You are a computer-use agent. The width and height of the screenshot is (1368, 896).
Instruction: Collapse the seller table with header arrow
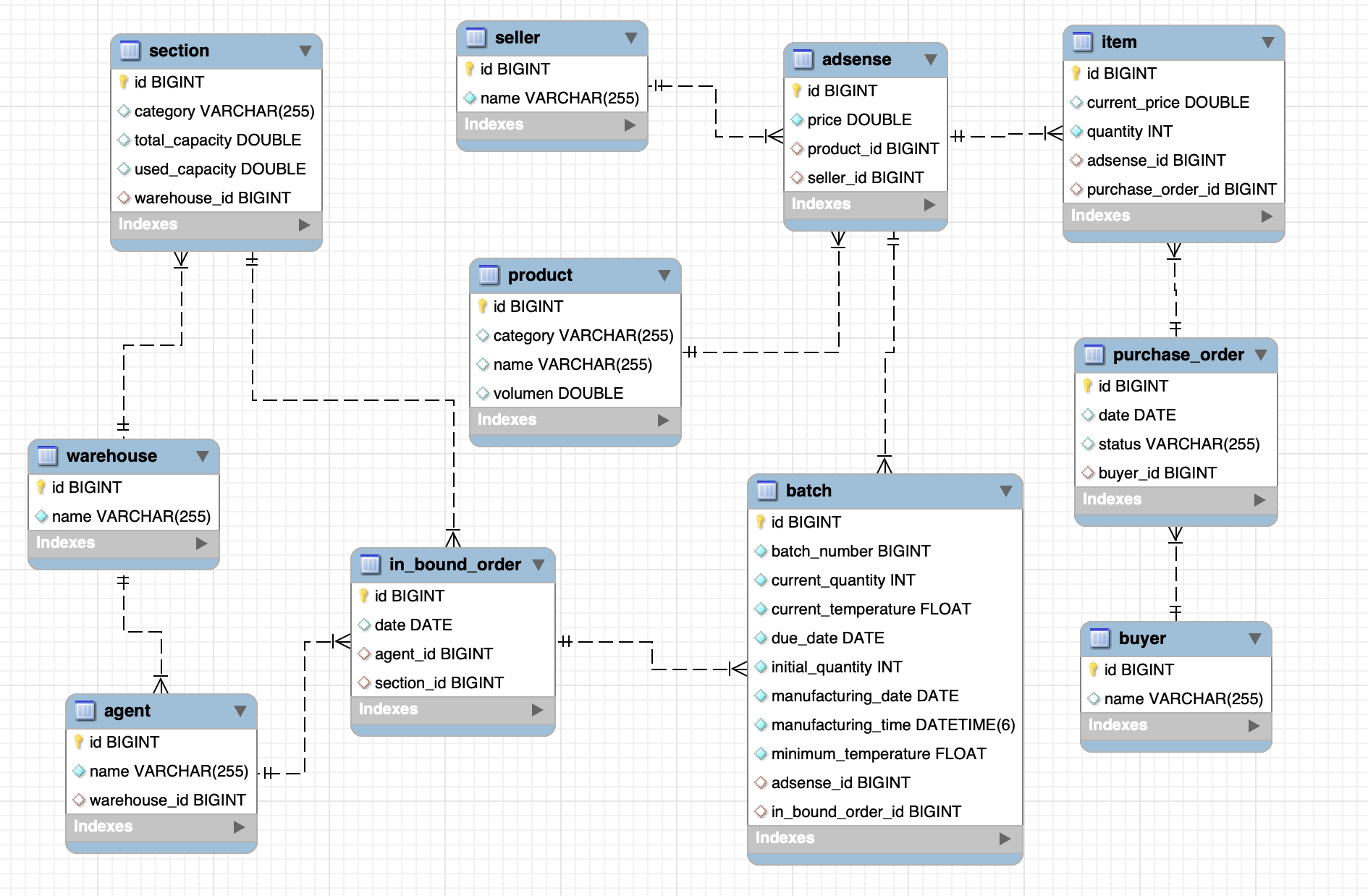(x=631, y=38)
